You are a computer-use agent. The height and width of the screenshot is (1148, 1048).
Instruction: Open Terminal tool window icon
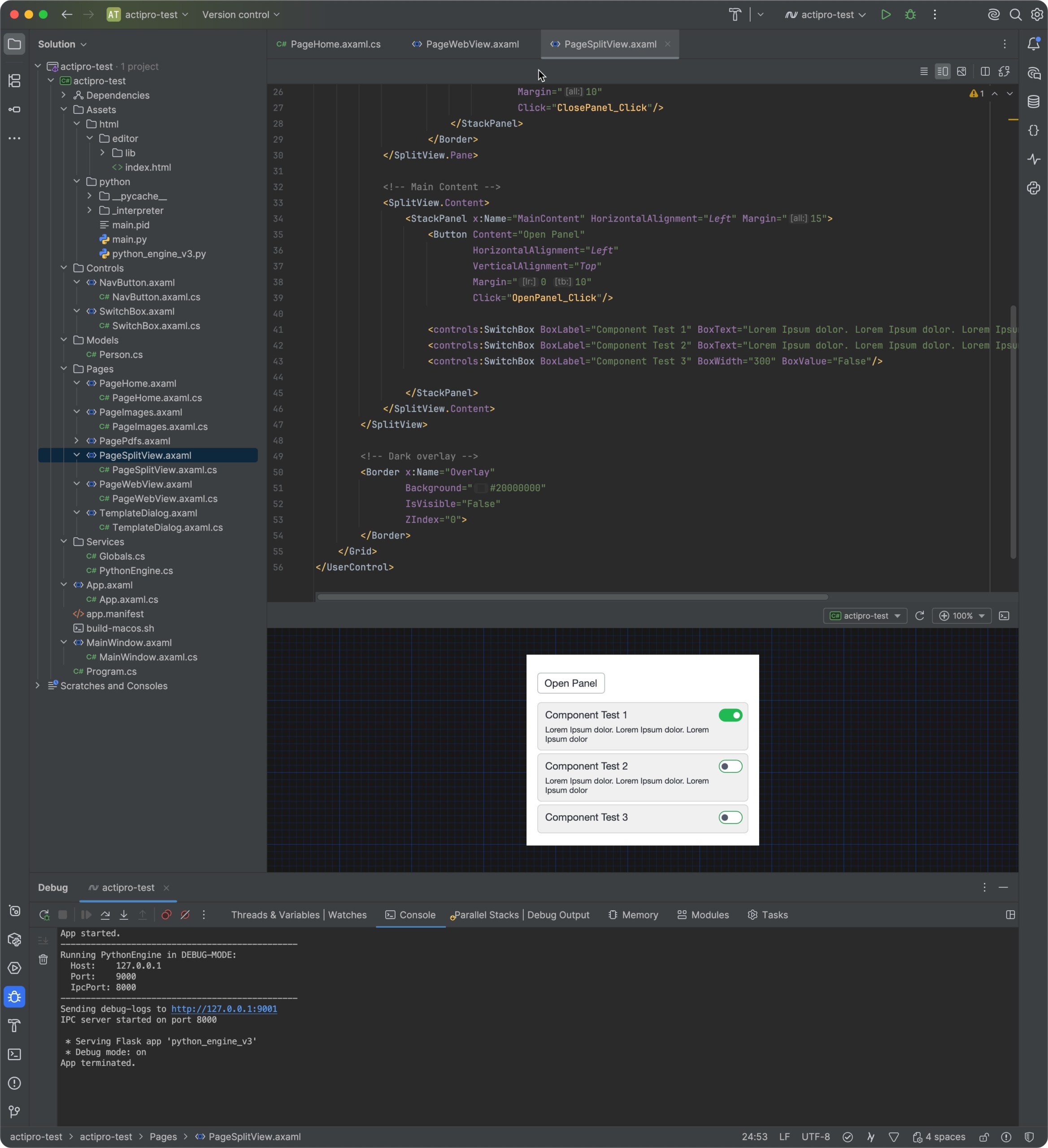(x=15, y=1054)
